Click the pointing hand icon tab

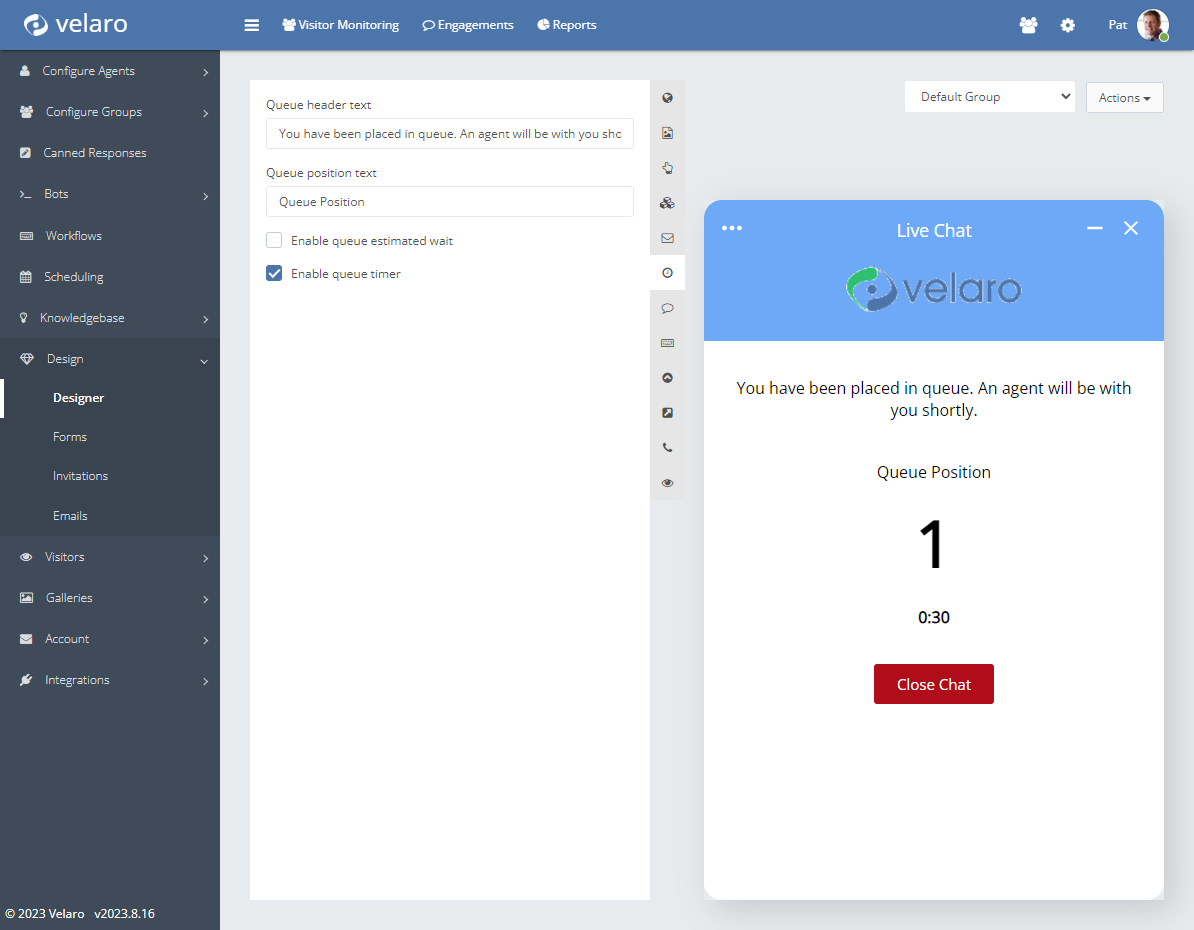667,168
